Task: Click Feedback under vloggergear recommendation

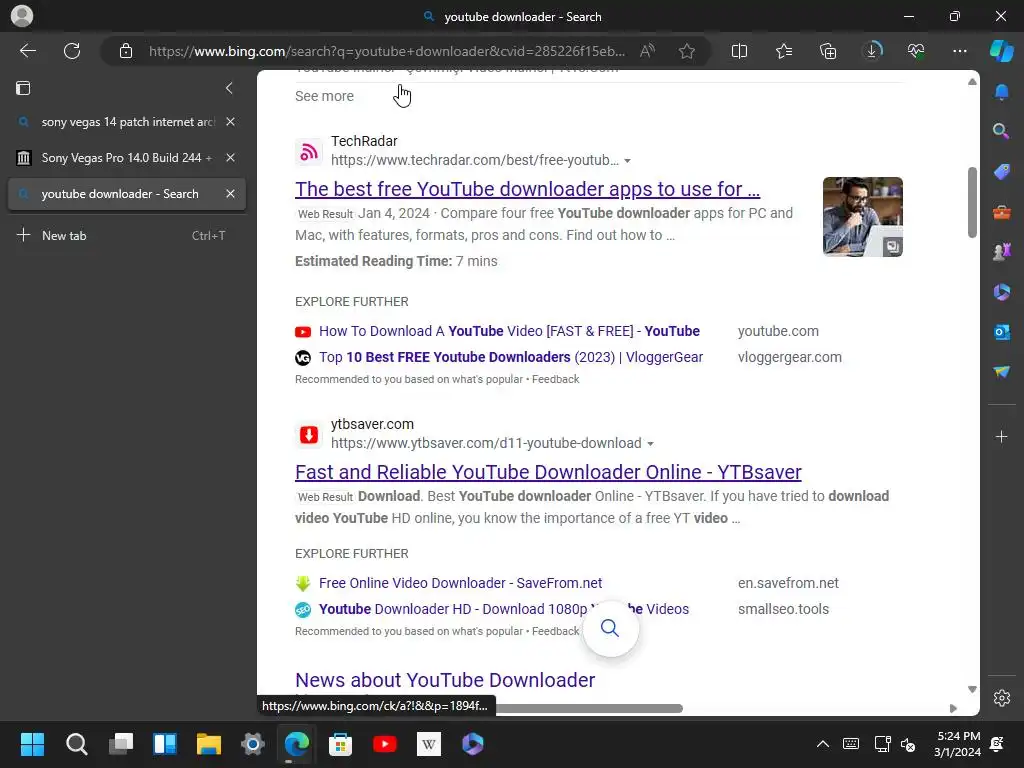Action: click(555, 379)
